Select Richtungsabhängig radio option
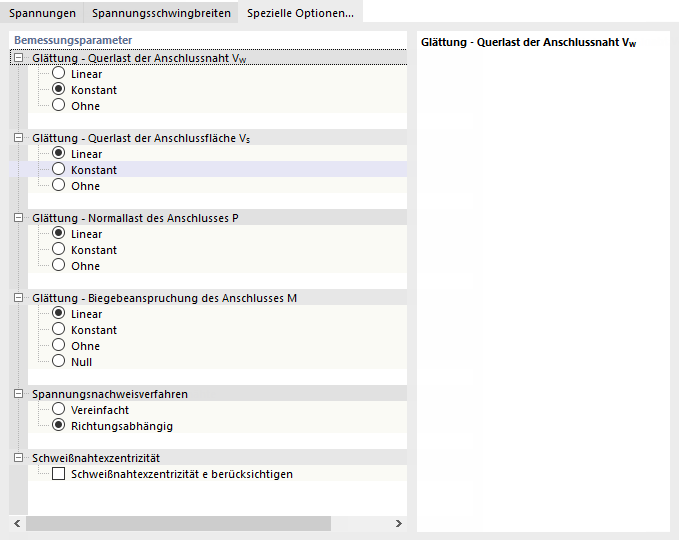The width and height of the screenshot is (679, 540). click(59, 426)
